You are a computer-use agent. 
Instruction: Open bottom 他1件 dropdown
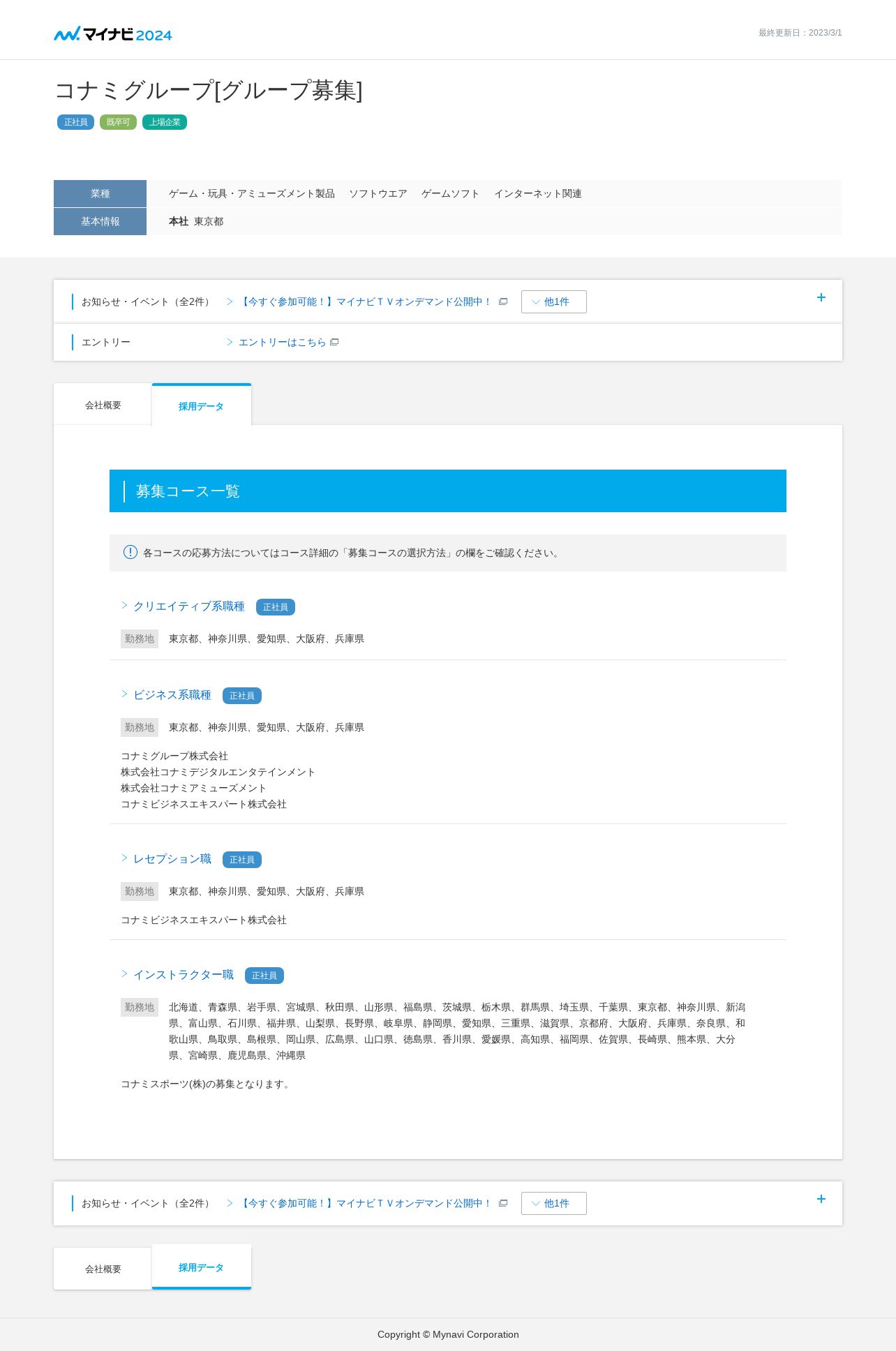[x=554, y=1203]
